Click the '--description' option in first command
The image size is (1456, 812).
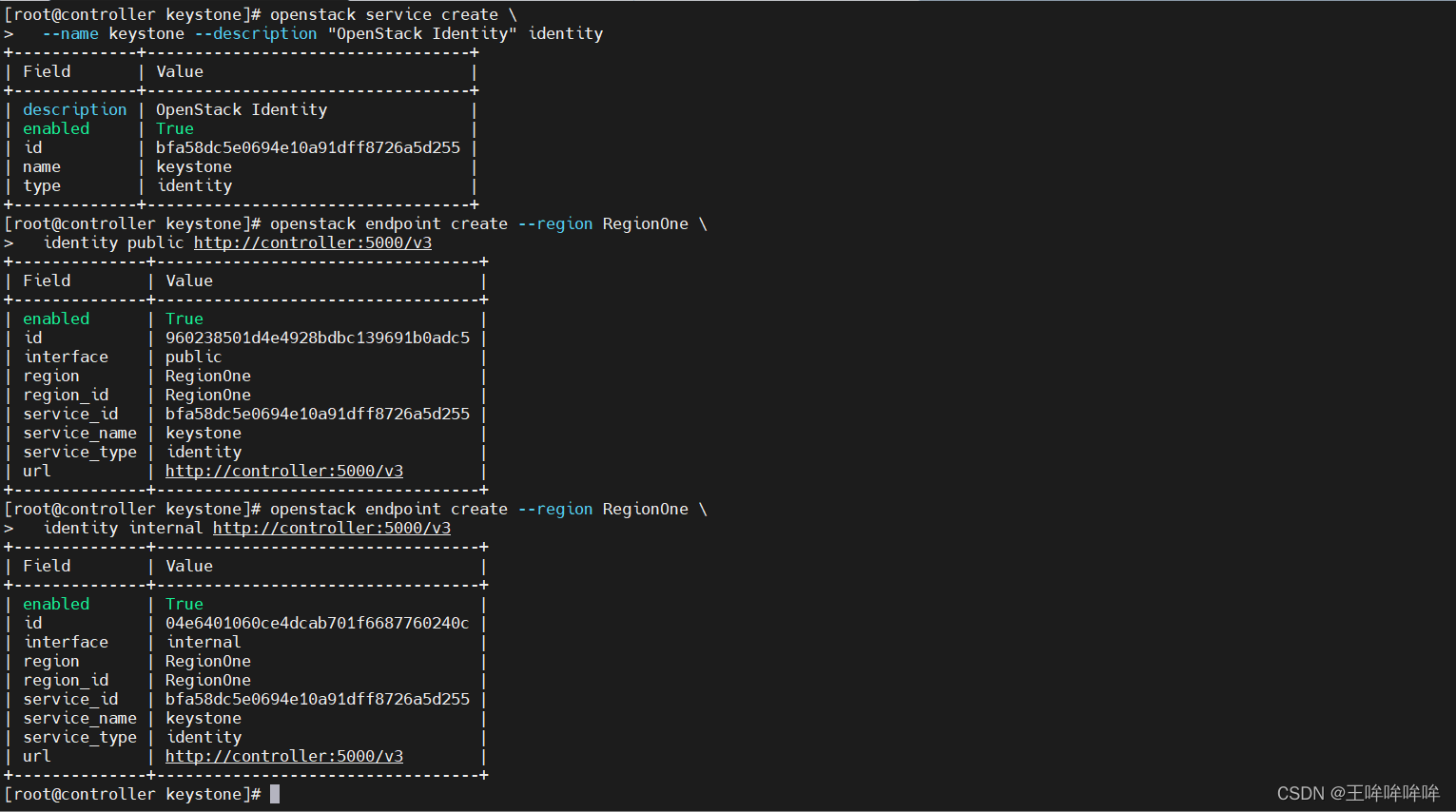[x=256, y=33]
